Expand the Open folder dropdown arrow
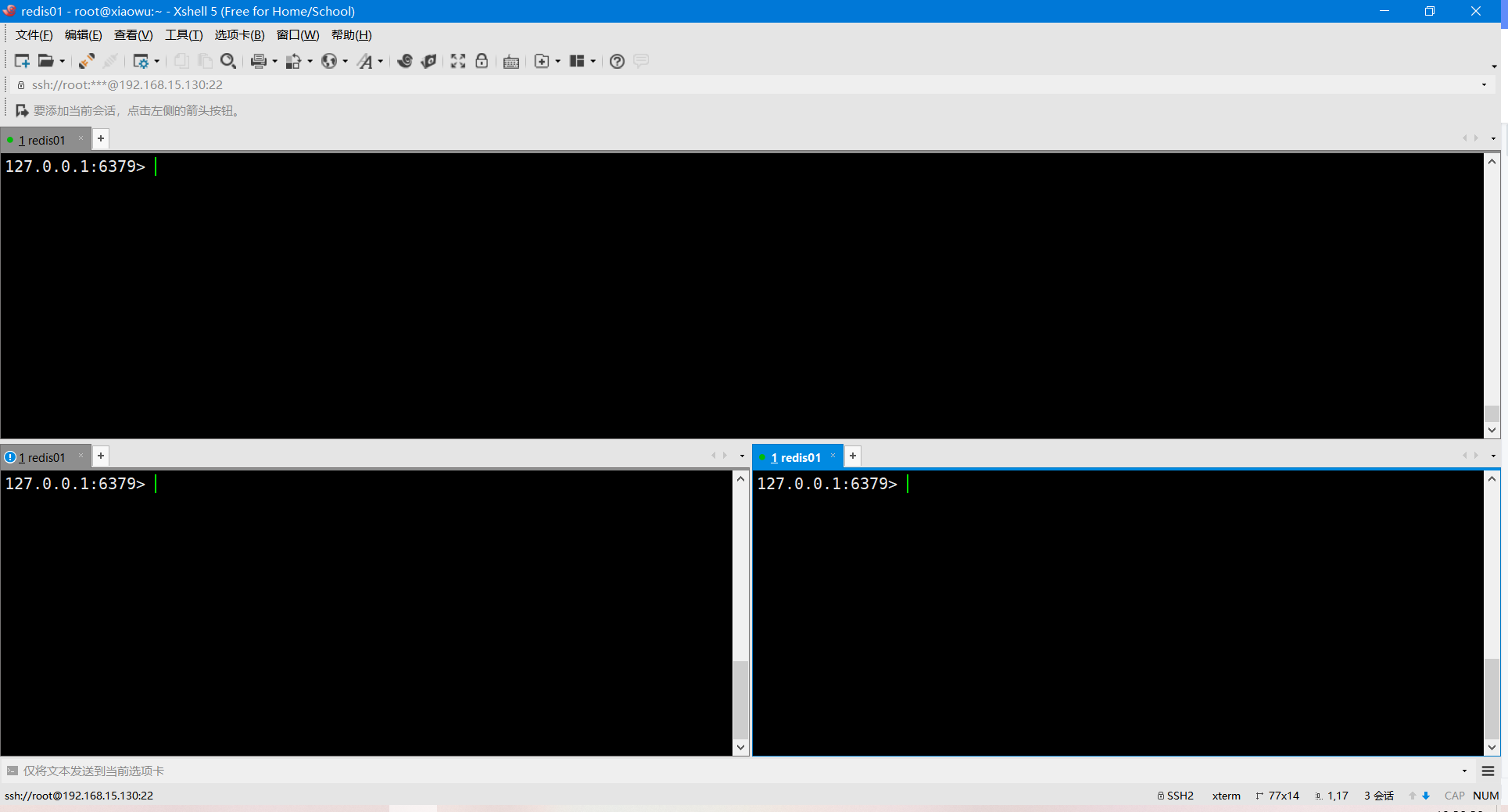Viewport: 1508px width, 812px height. 63,62
